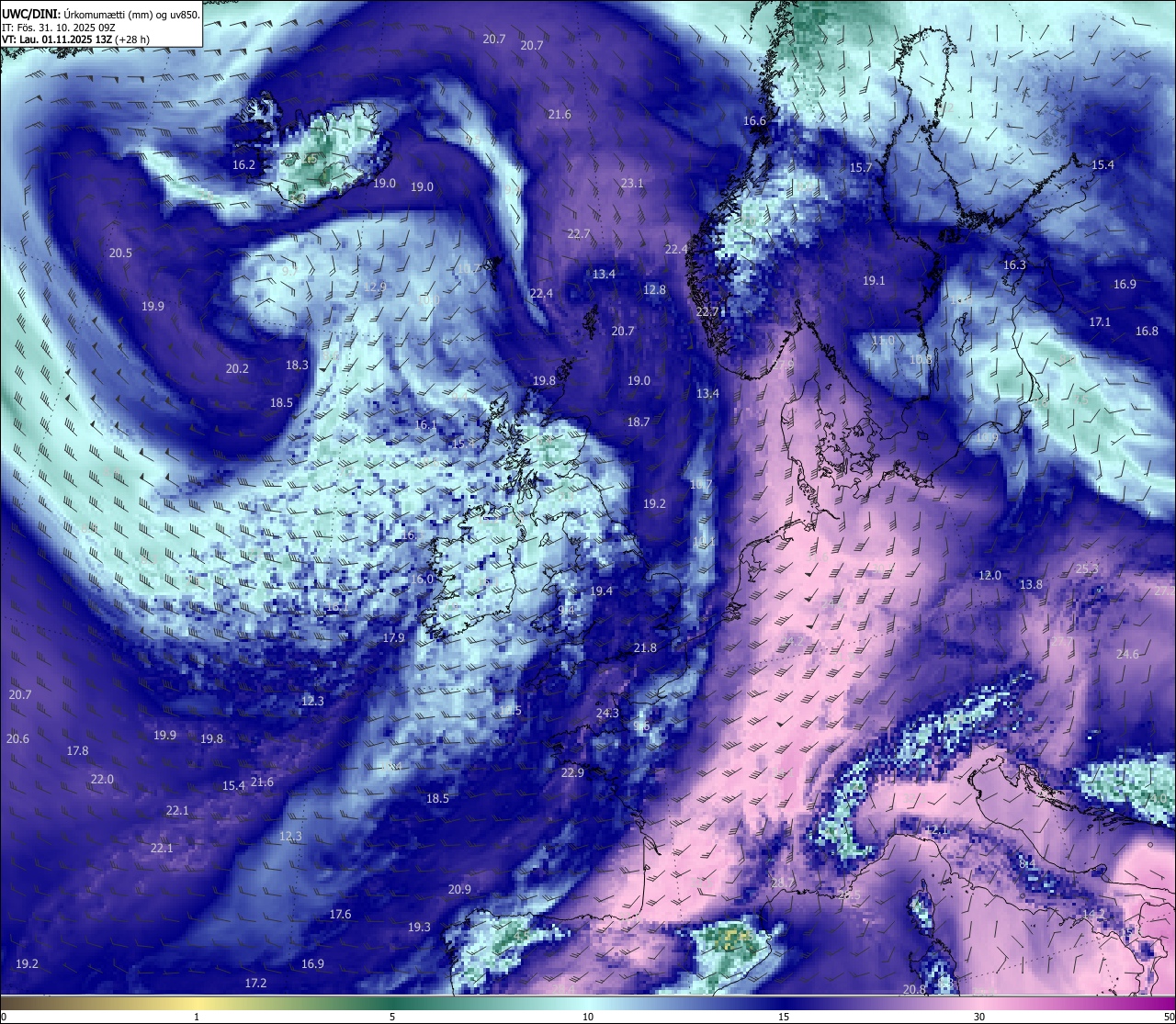Click the color scale tick label 30
The width and height of the screenshot is (1176, 1024).
tap(979, 1017)
